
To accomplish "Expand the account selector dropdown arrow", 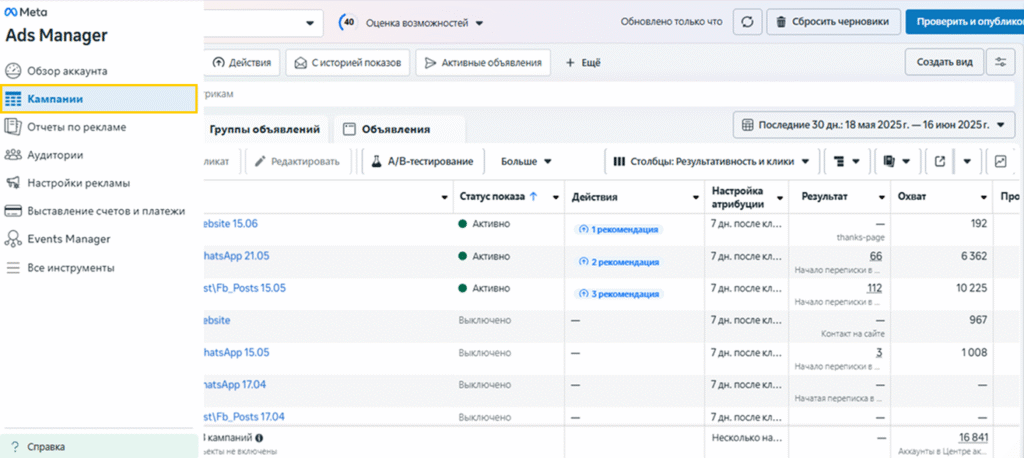I will pyautogui.click(x=310, y=24).
